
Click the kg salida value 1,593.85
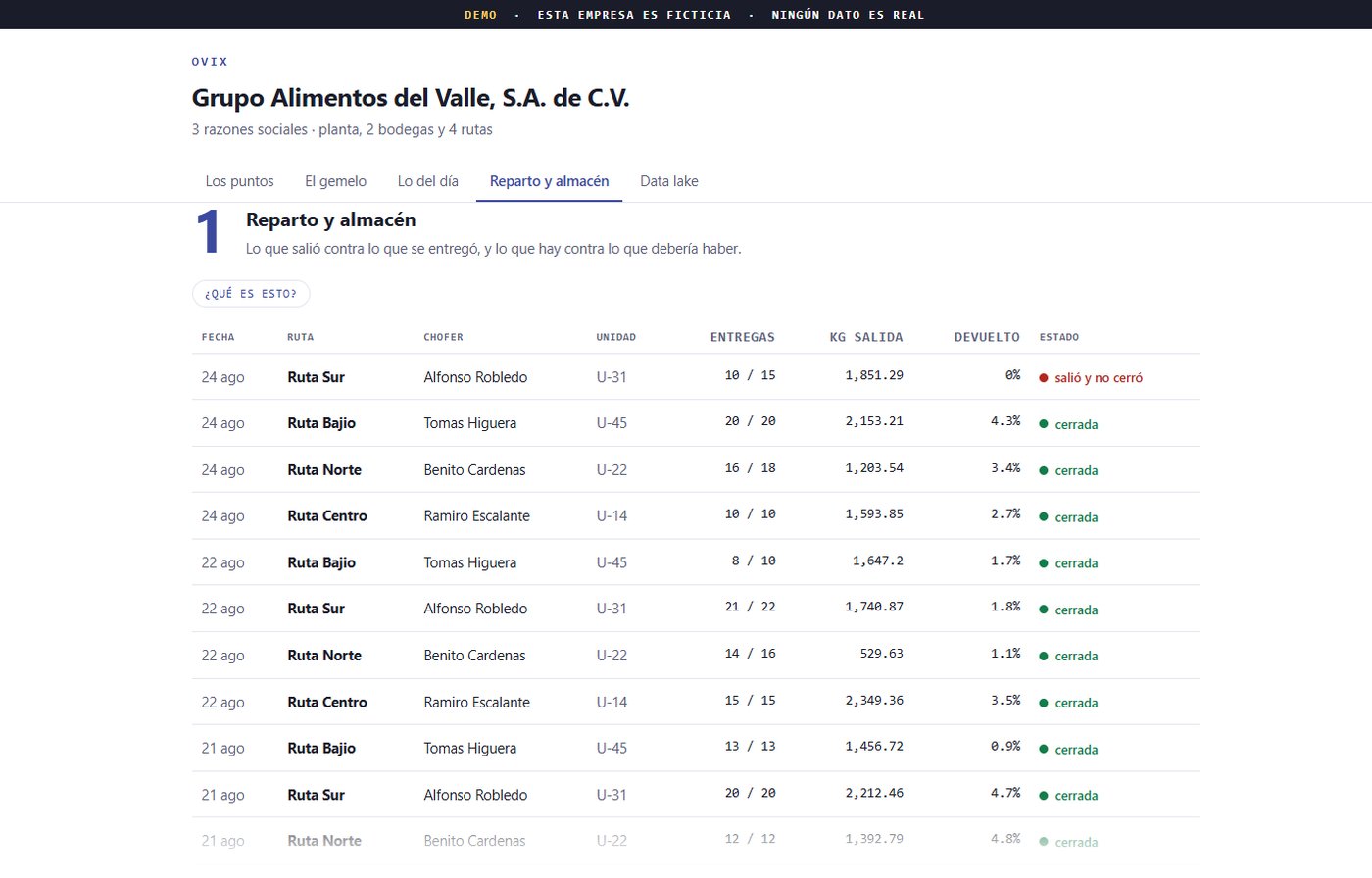pyautogui.click(x=874, y=514)
